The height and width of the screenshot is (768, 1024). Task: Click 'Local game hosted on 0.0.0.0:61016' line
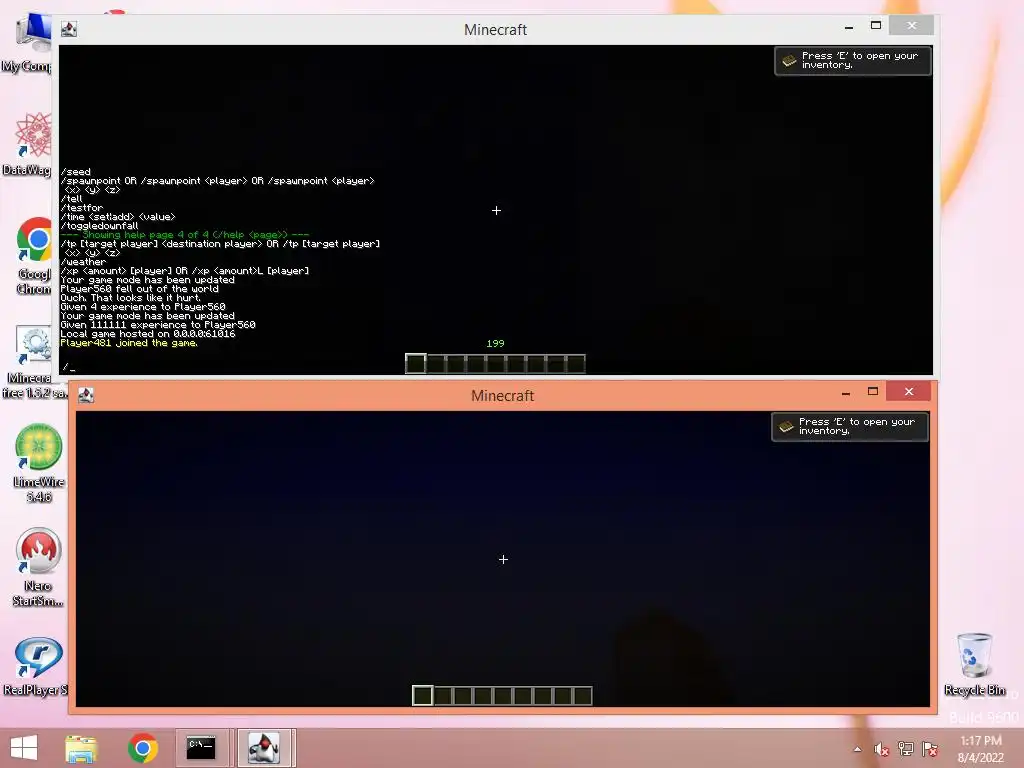[x=148, y=334]
